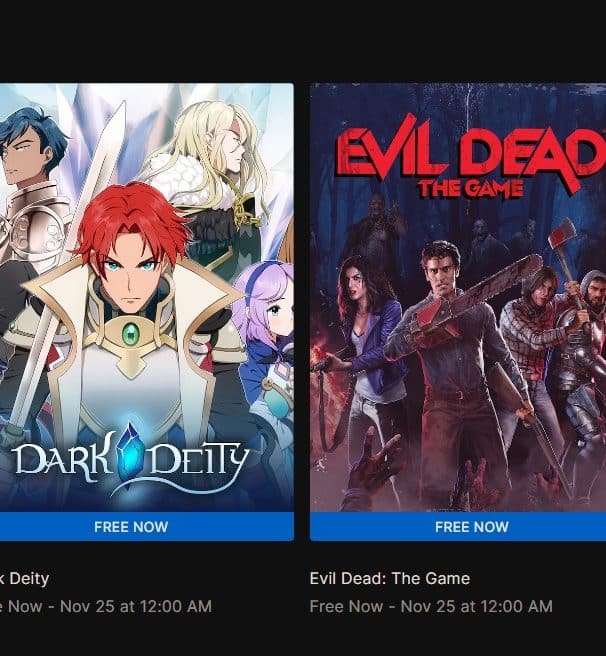Click the green gem on the hero's armor
Screen dimensions: 606x656
coord(131,334)
